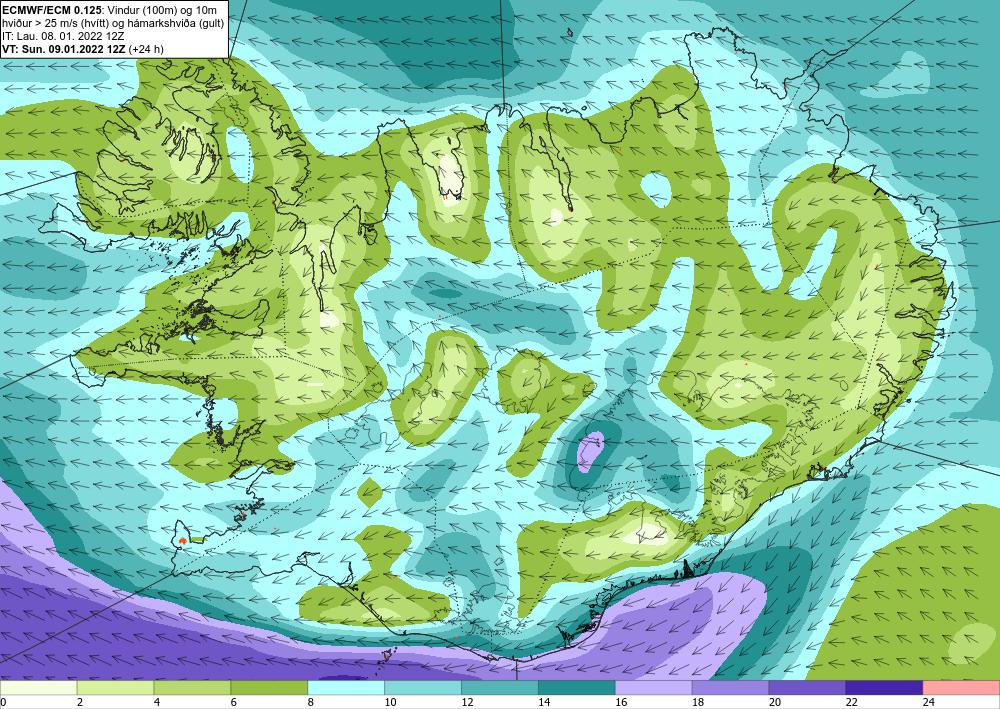Click the legend scale label "22"
This screenshot has width=1000, height=709.
tap(852, 702)
